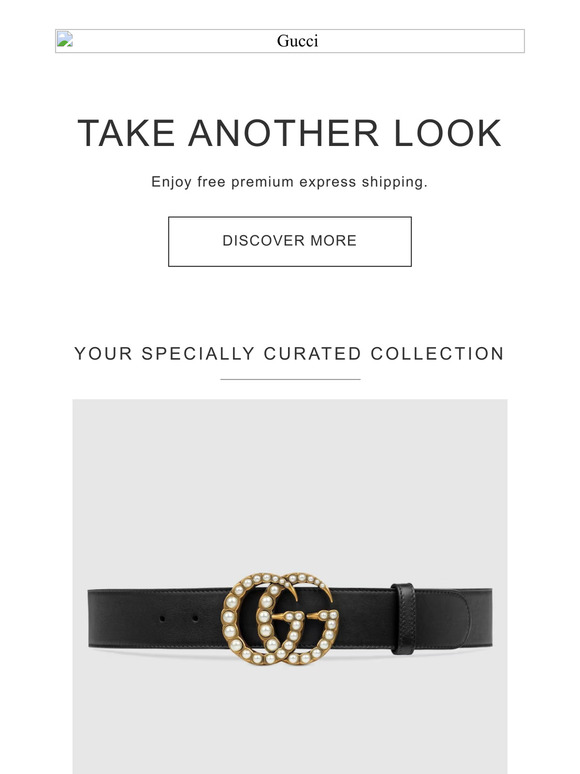Open the black leather belt product image
Image resolution: width=580 pixels, height=774 pixels.
[x=290, y=586]
